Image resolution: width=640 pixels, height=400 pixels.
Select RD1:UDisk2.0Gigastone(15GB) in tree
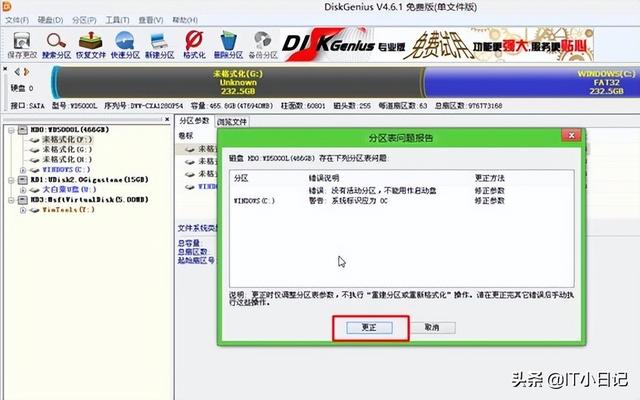[89, 180]
